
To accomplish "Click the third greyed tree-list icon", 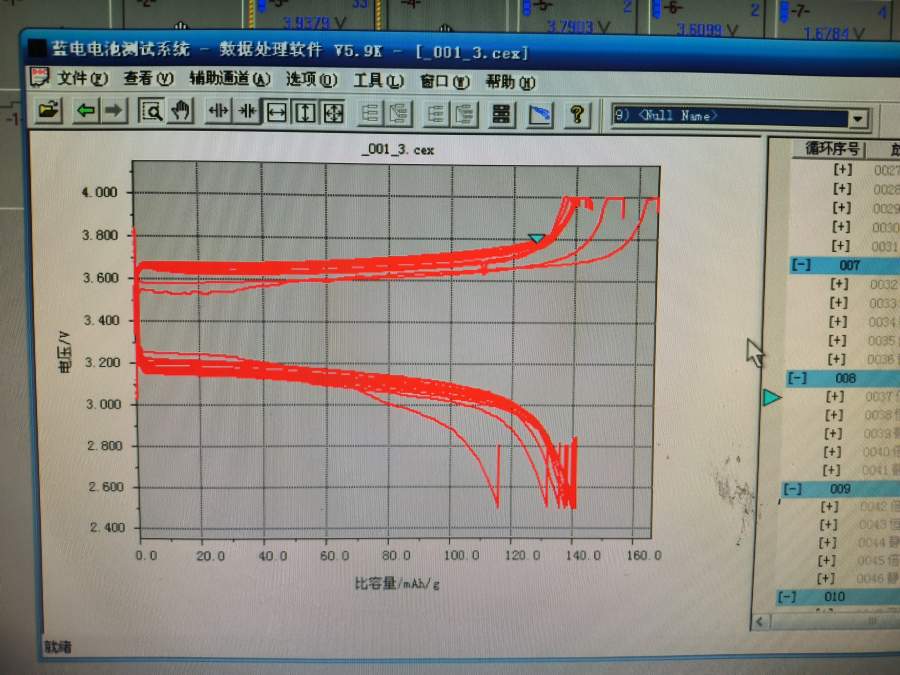I will pos(436,114).
